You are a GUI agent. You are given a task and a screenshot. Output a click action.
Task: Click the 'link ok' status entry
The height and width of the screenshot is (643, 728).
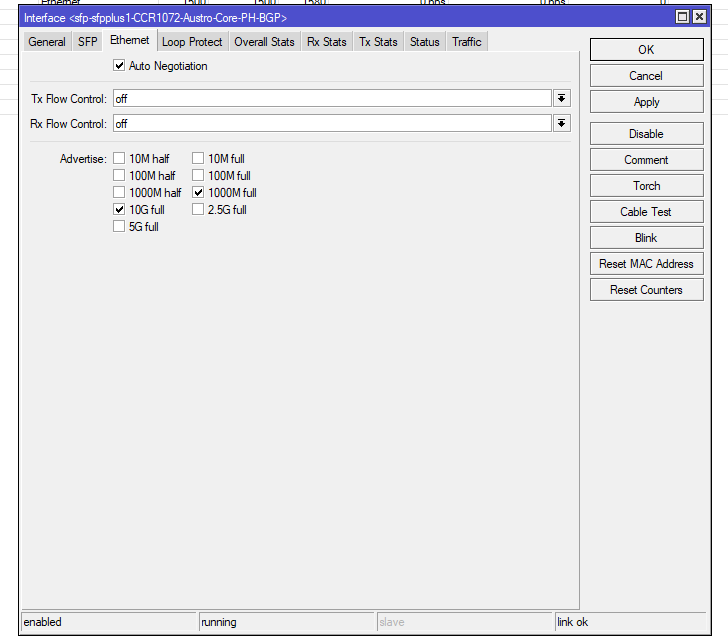coord(630,622)
